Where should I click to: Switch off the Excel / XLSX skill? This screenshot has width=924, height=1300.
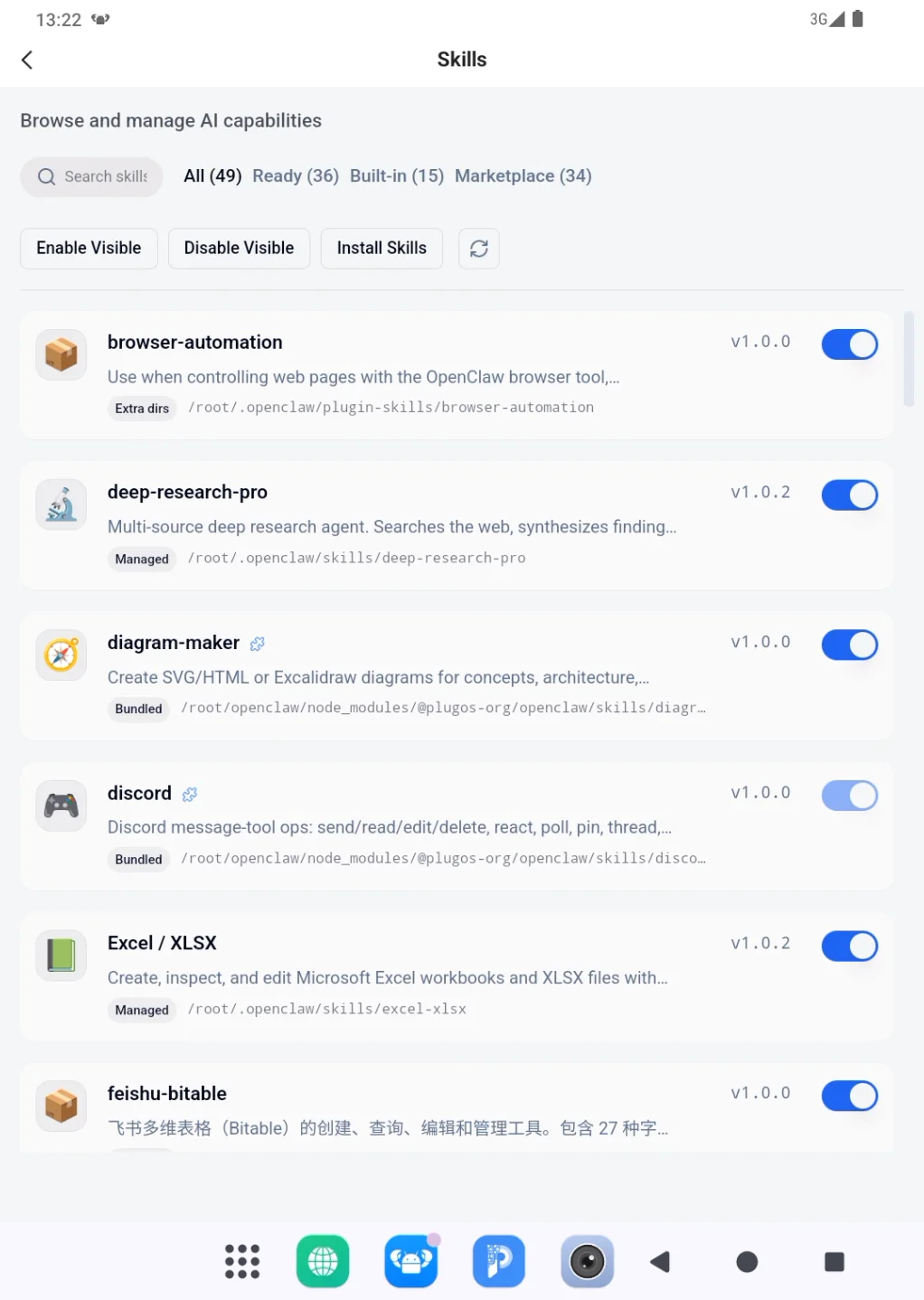click(x=849, y=946)
